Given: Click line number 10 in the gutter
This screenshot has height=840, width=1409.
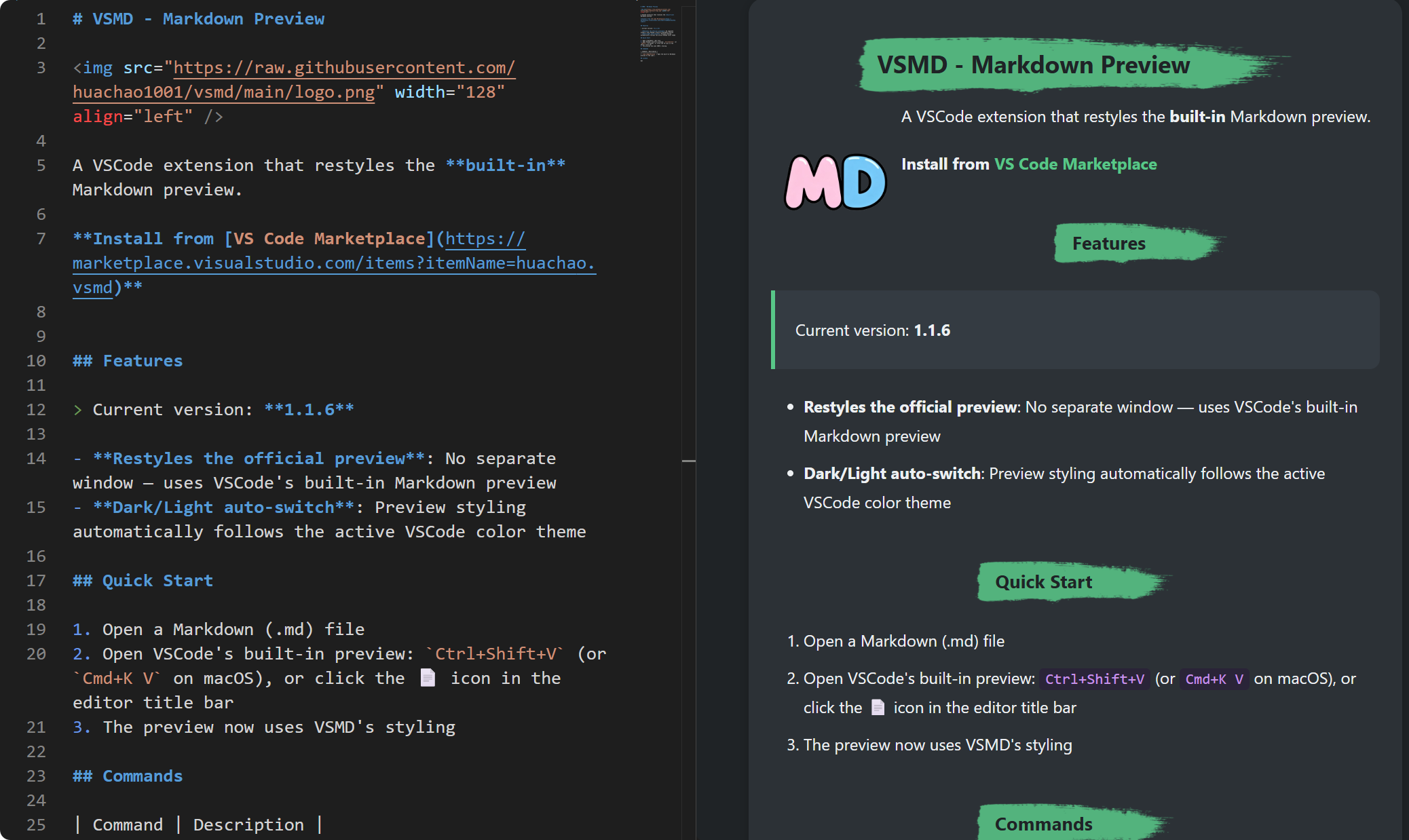Looking at the screenshot, I should 36,361.
